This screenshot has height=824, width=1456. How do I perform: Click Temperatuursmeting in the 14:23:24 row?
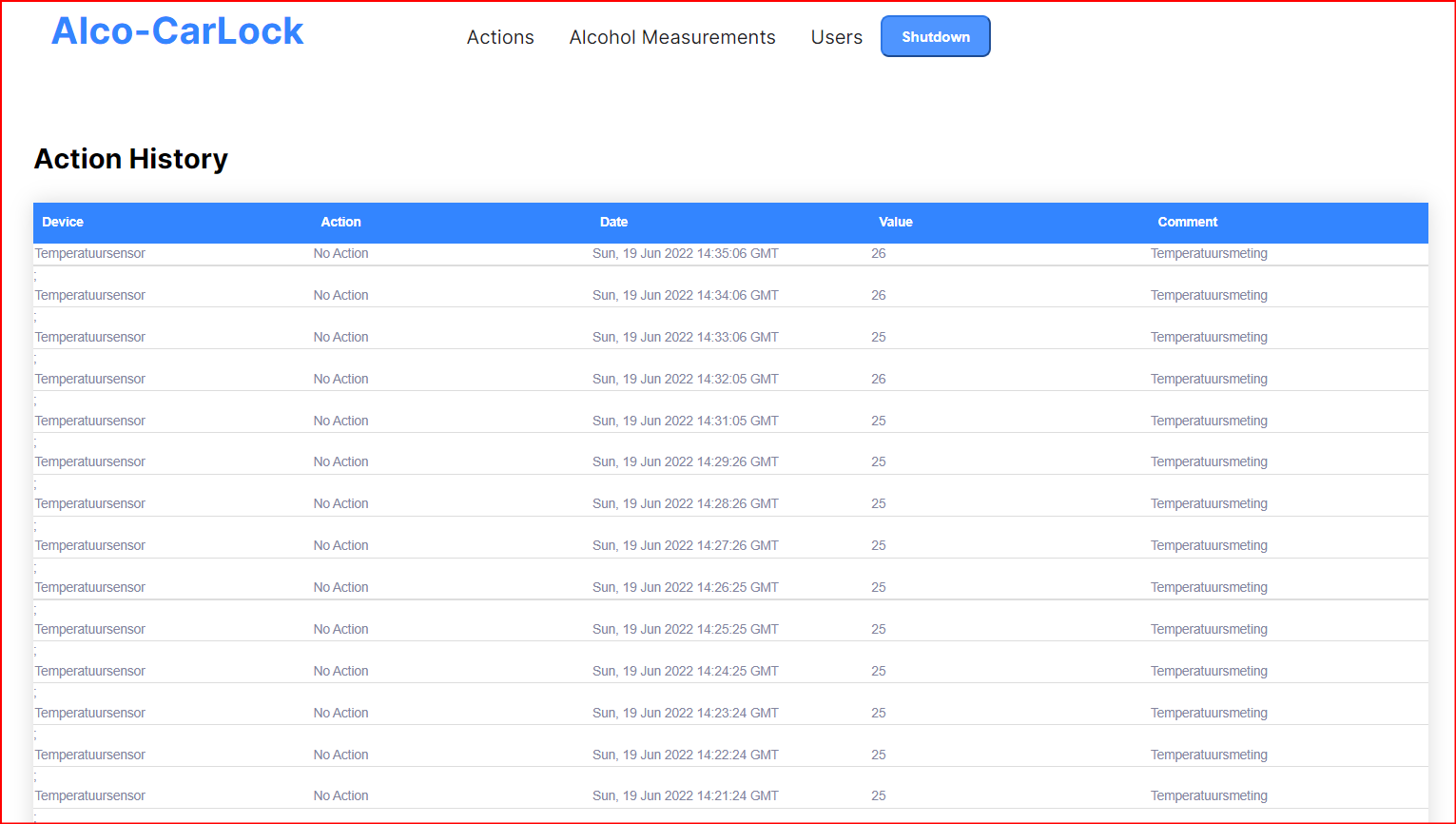point(1209,713)
